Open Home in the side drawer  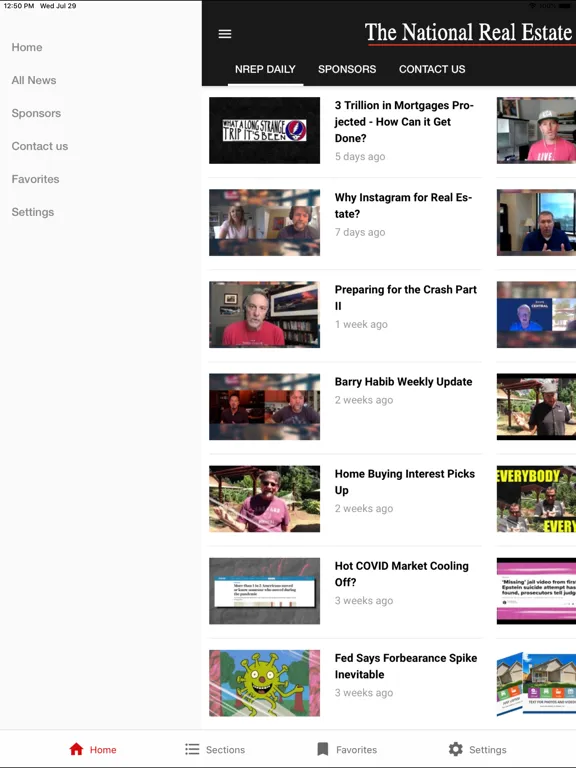(x=27, y=48)
